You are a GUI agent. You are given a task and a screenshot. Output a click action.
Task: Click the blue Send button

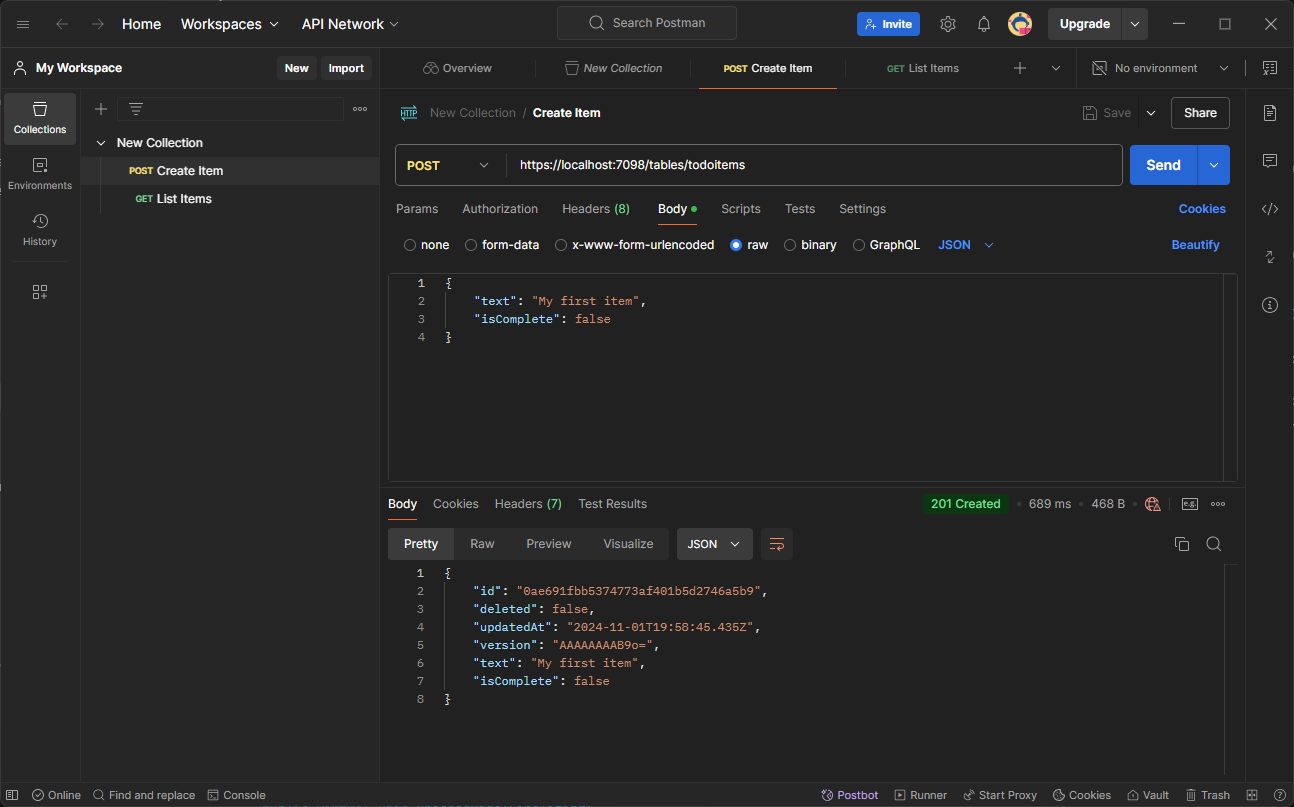point(1163,165)
